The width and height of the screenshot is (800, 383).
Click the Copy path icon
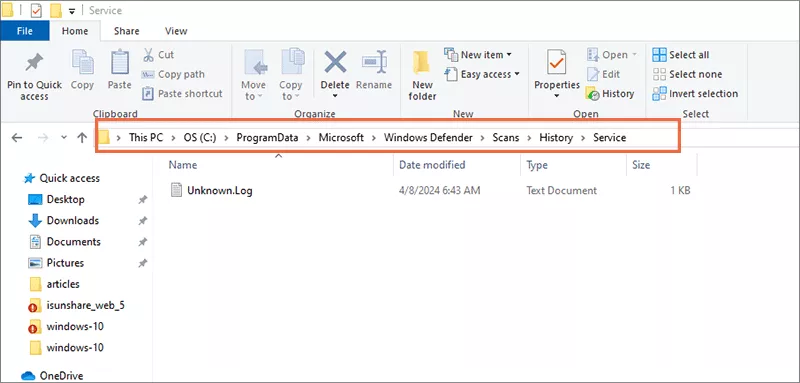pyautogui.click(x=148, y=74)
